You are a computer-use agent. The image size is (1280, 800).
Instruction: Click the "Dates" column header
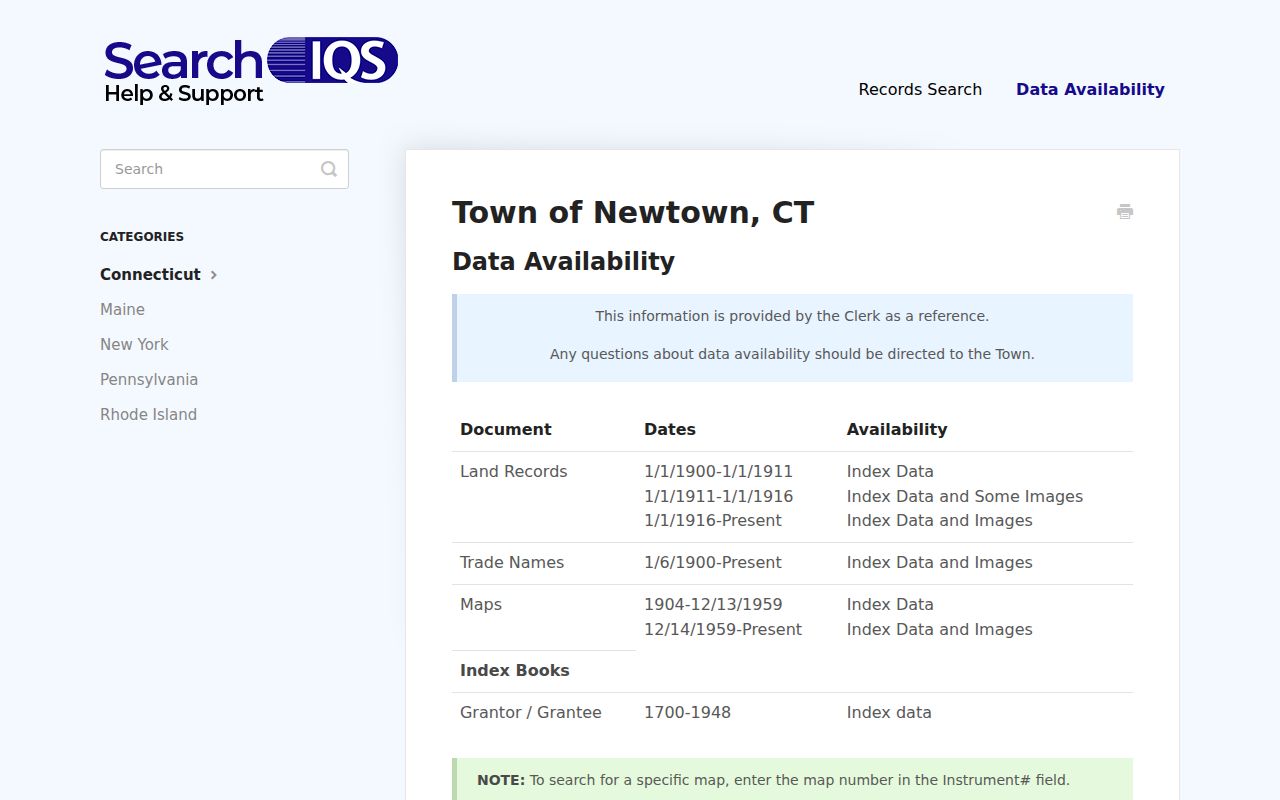tap(670, 429)
